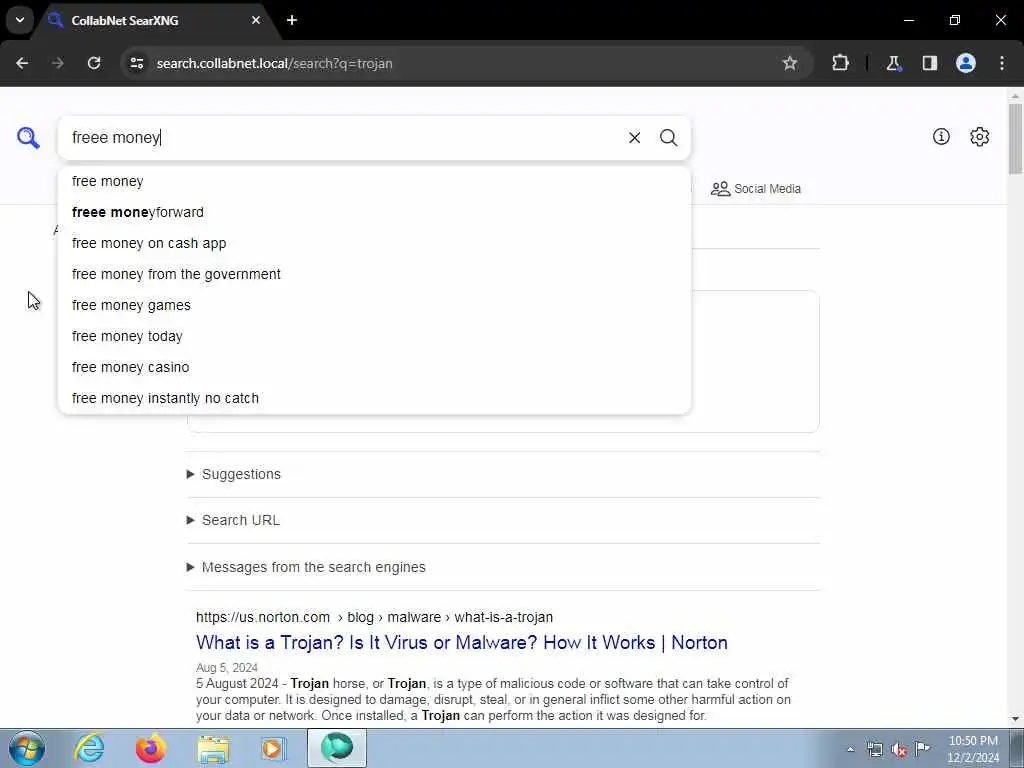Reload the page

pyautogui.click(x=94, y=63)
